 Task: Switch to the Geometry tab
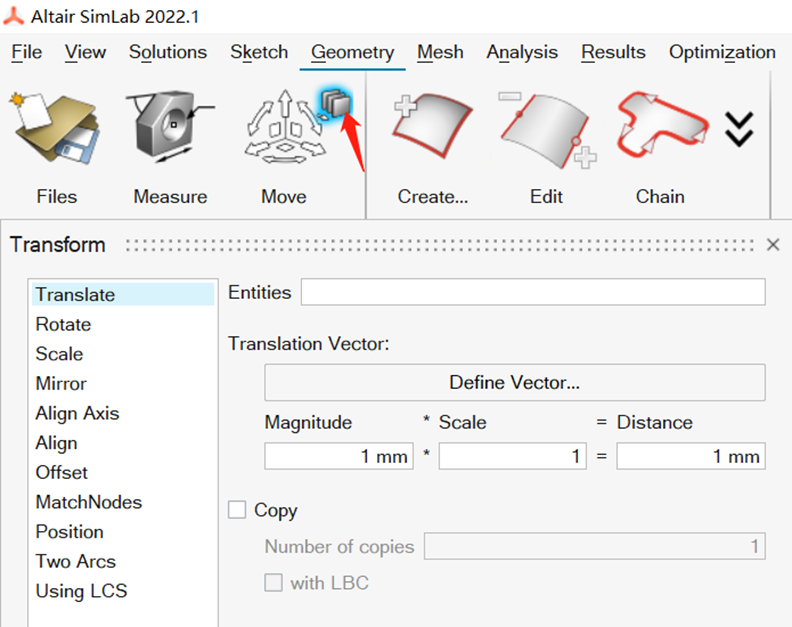tap(353, 53)
